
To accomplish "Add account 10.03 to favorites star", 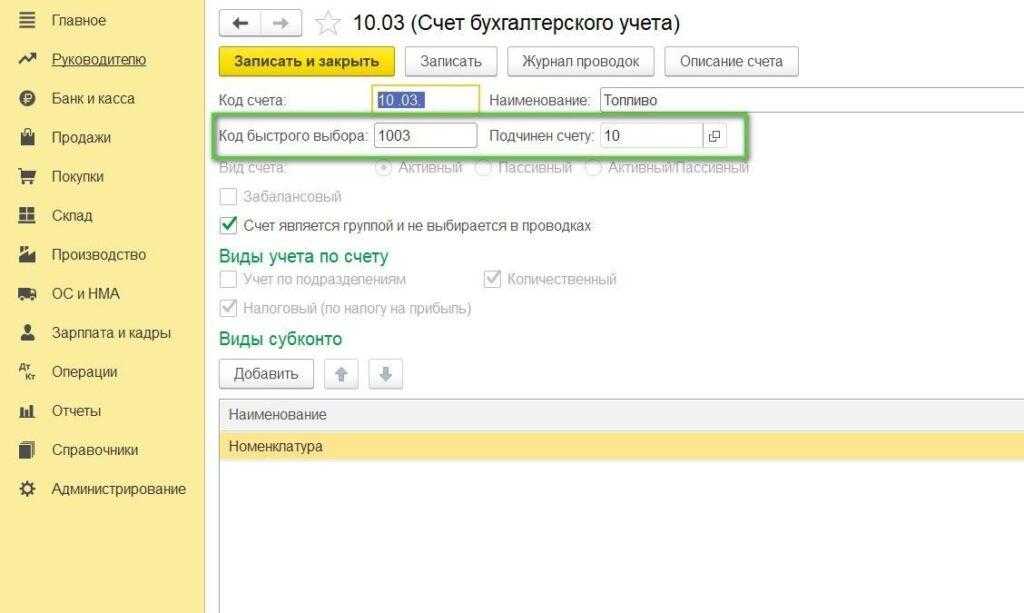I will (x=327, y=23).
